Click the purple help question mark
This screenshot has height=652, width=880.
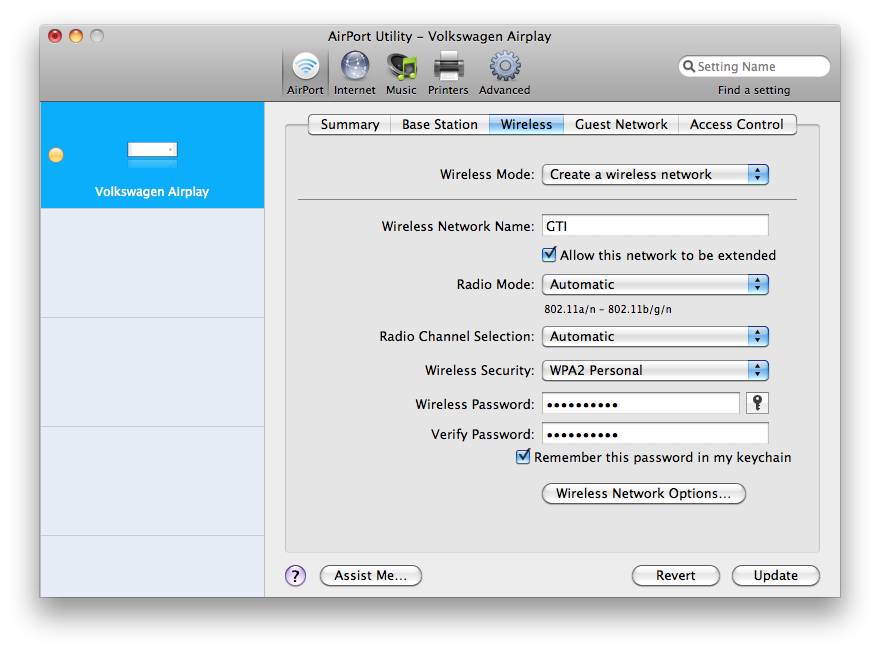295,575
